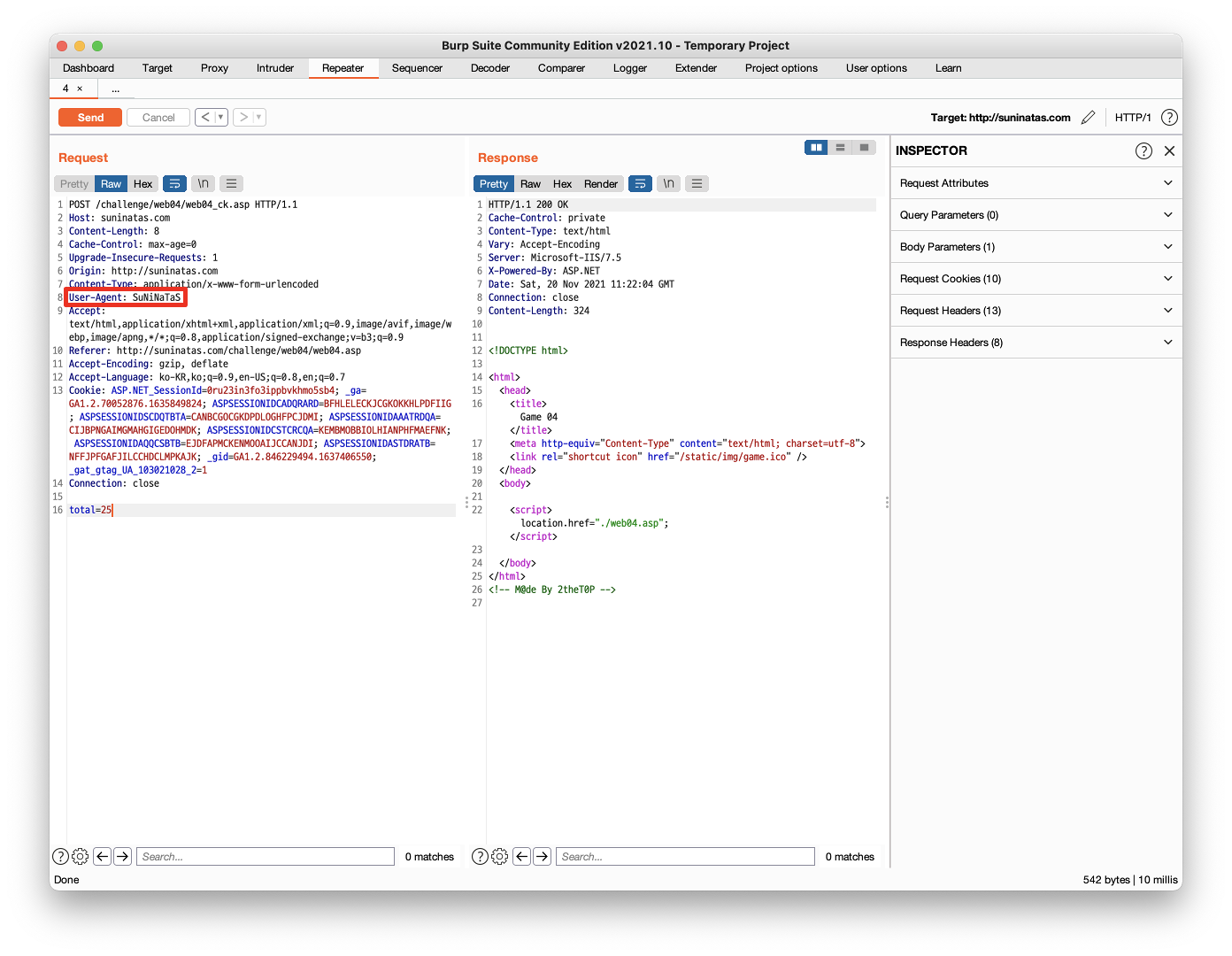
Task: Toggle word wrap icon in Request panel
Action: [175, 184]
